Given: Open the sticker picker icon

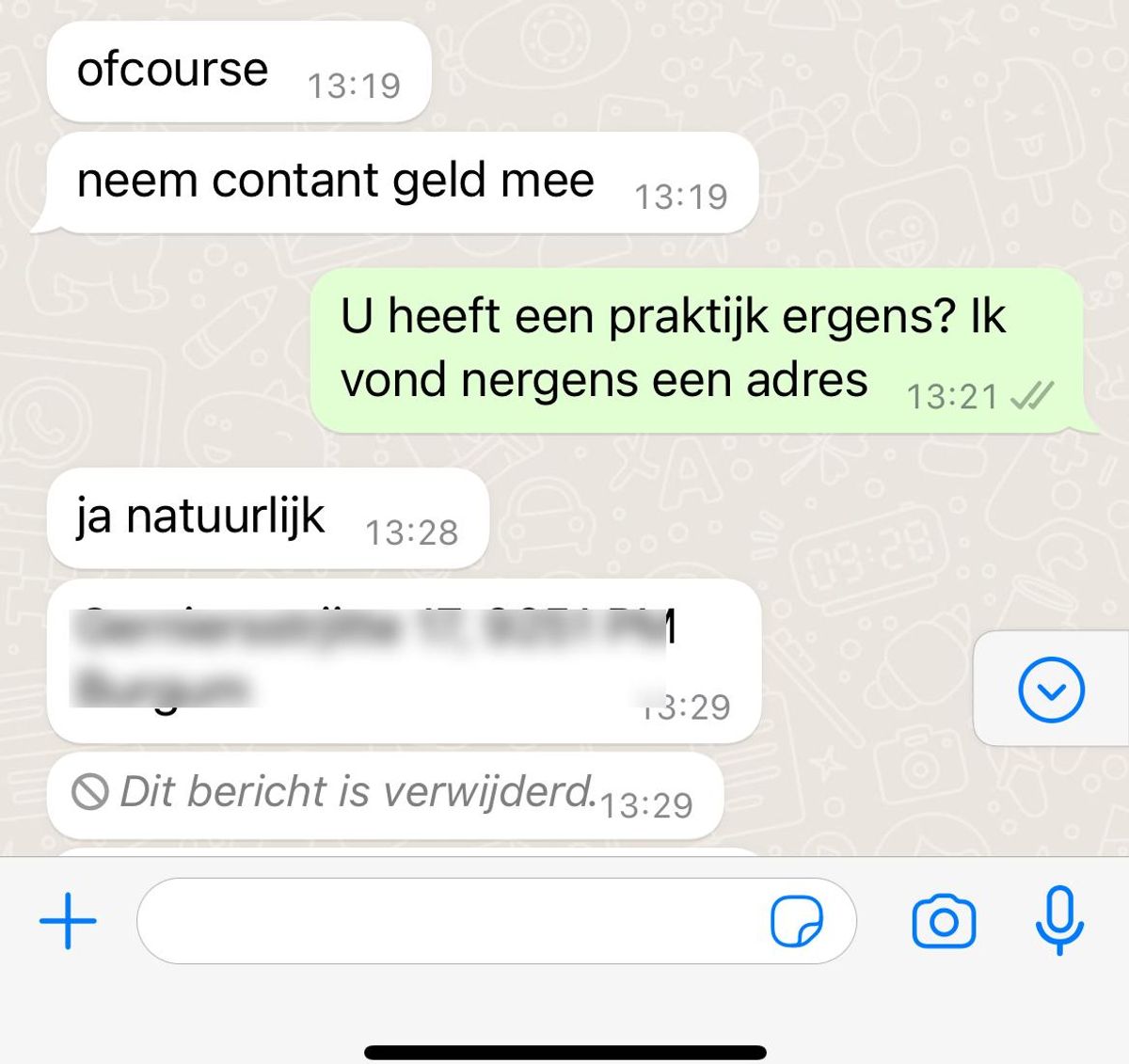Looking at the screenshot, I should click(x=796, y=920).
